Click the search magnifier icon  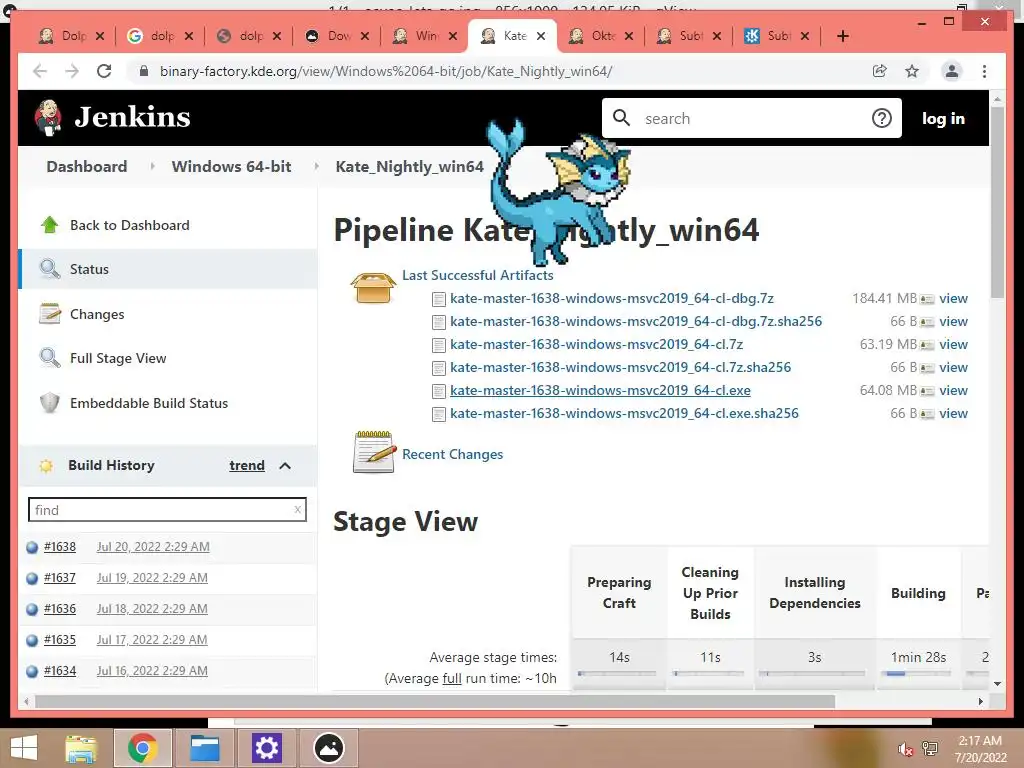click(621, 118)
